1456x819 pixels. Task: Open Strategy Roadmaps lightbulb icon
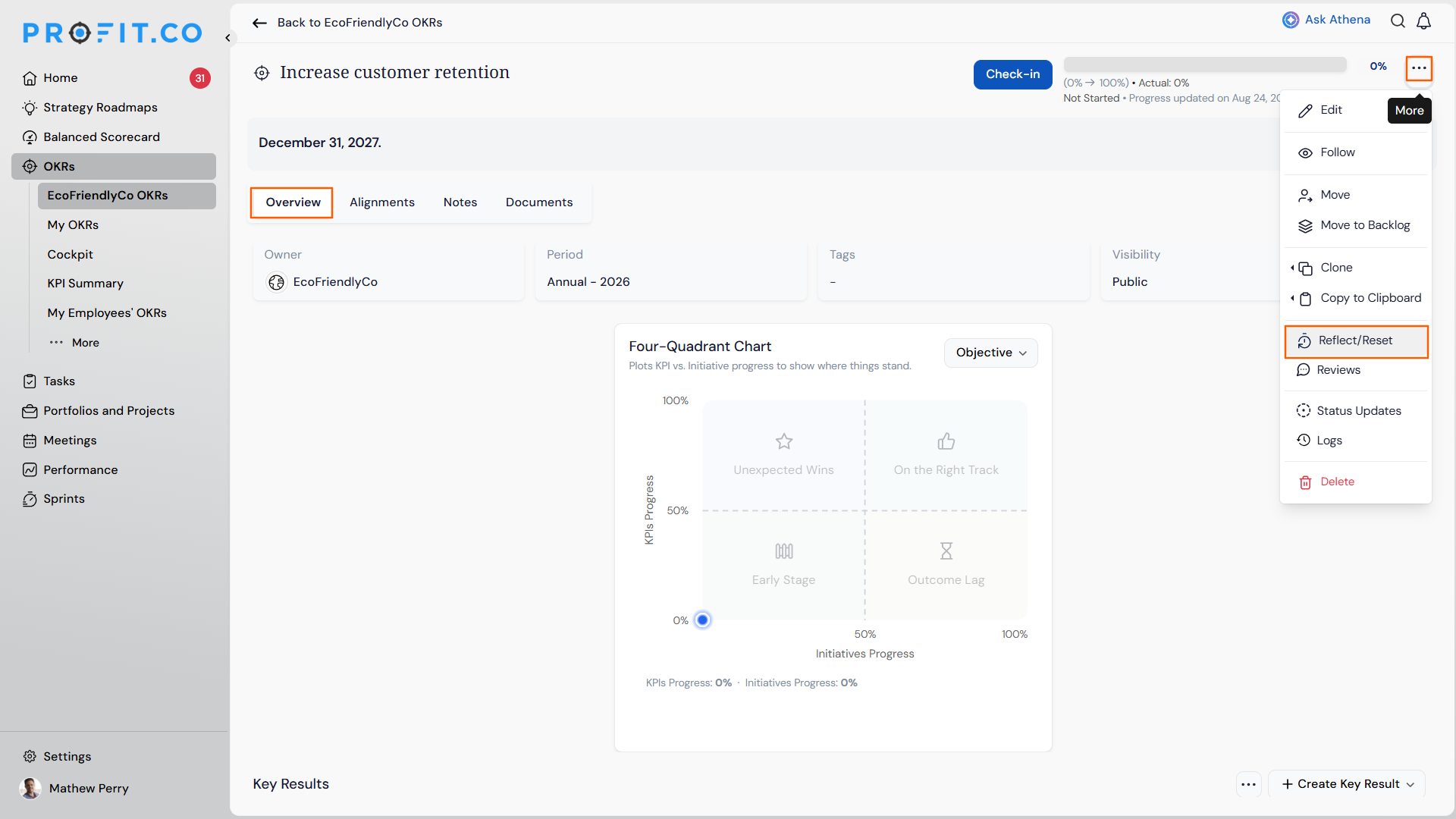point(30,108)
